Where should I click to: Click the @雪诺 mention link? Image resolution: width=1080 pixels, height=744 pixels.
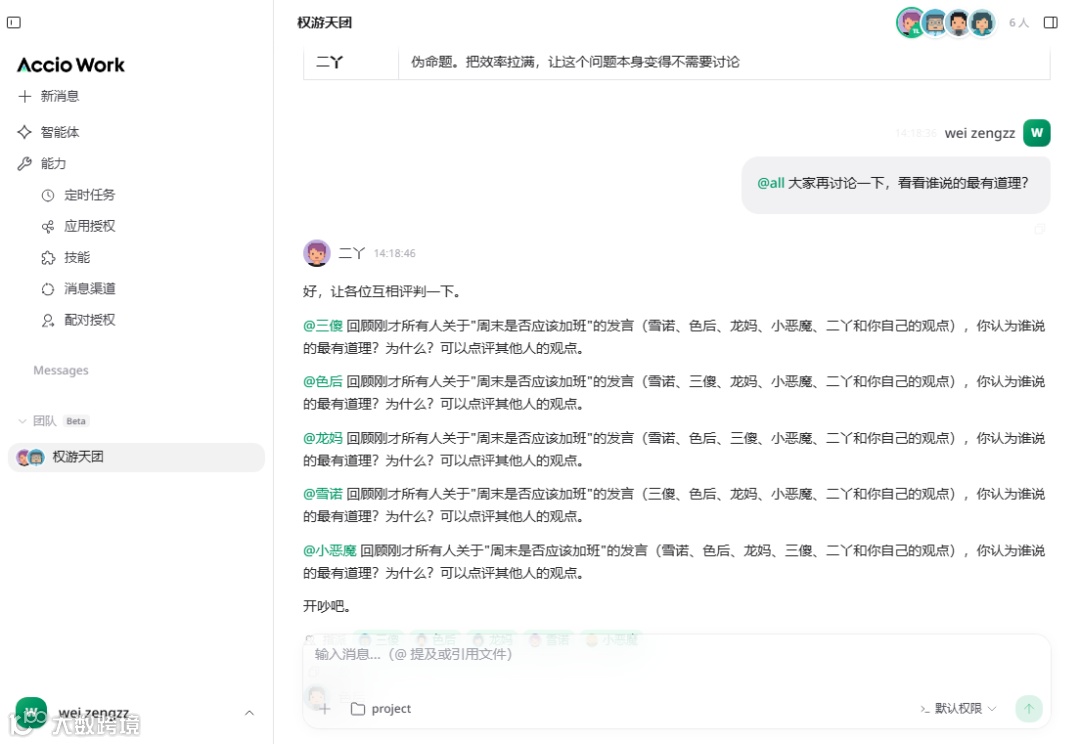(322, 494)
